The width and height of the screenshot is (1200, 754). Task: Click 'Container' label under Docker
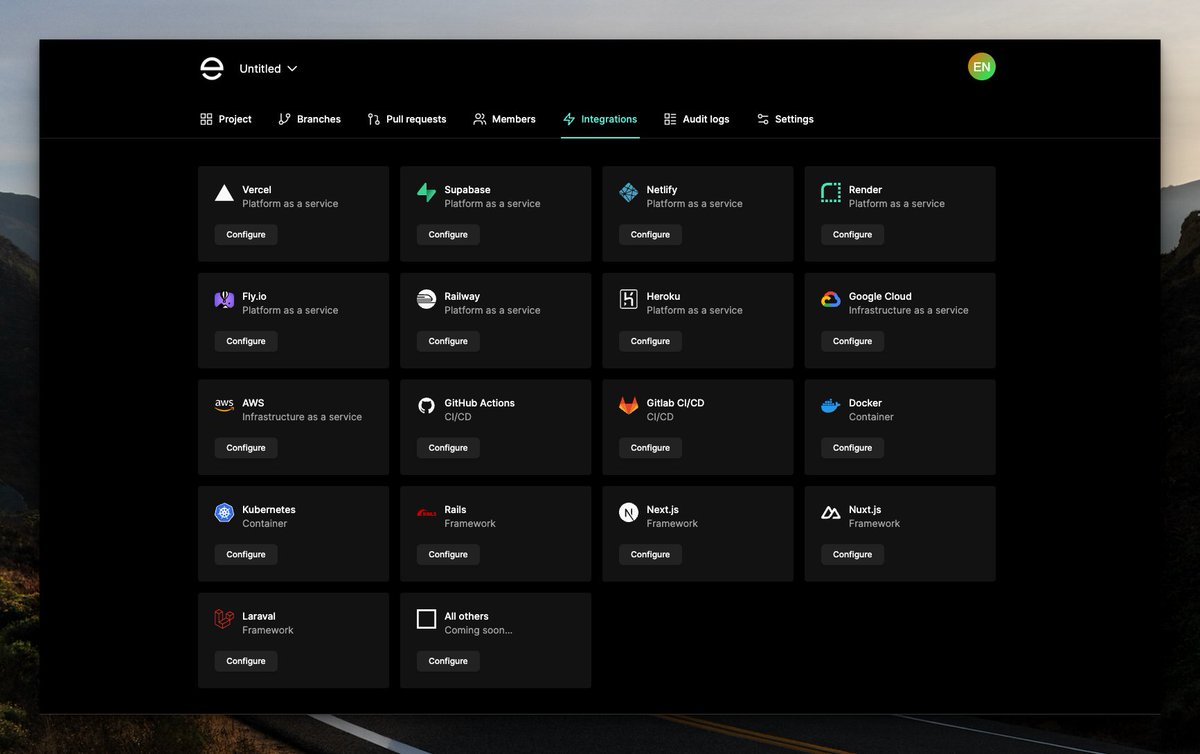click(x=871, y=417)
